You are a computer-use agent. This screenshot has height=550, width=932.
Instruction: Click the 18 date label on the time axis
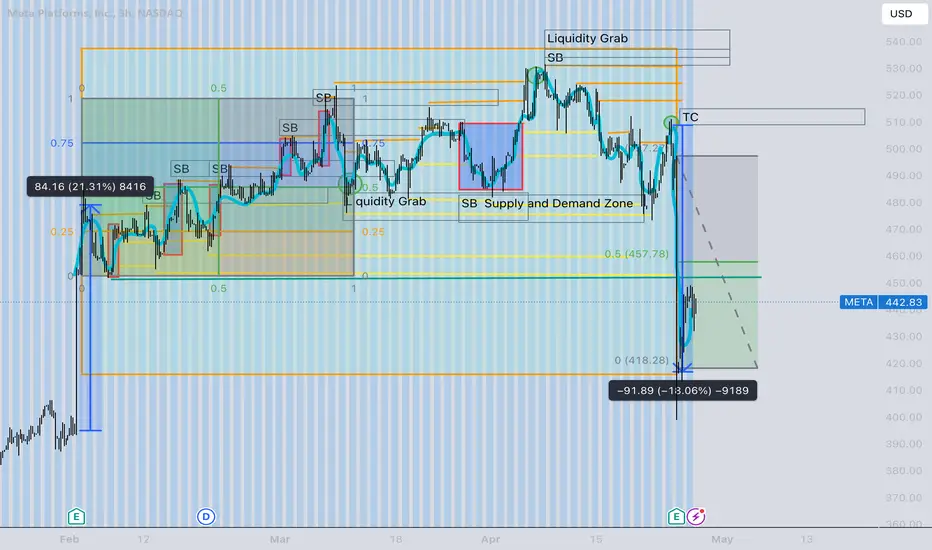[396, 539]
